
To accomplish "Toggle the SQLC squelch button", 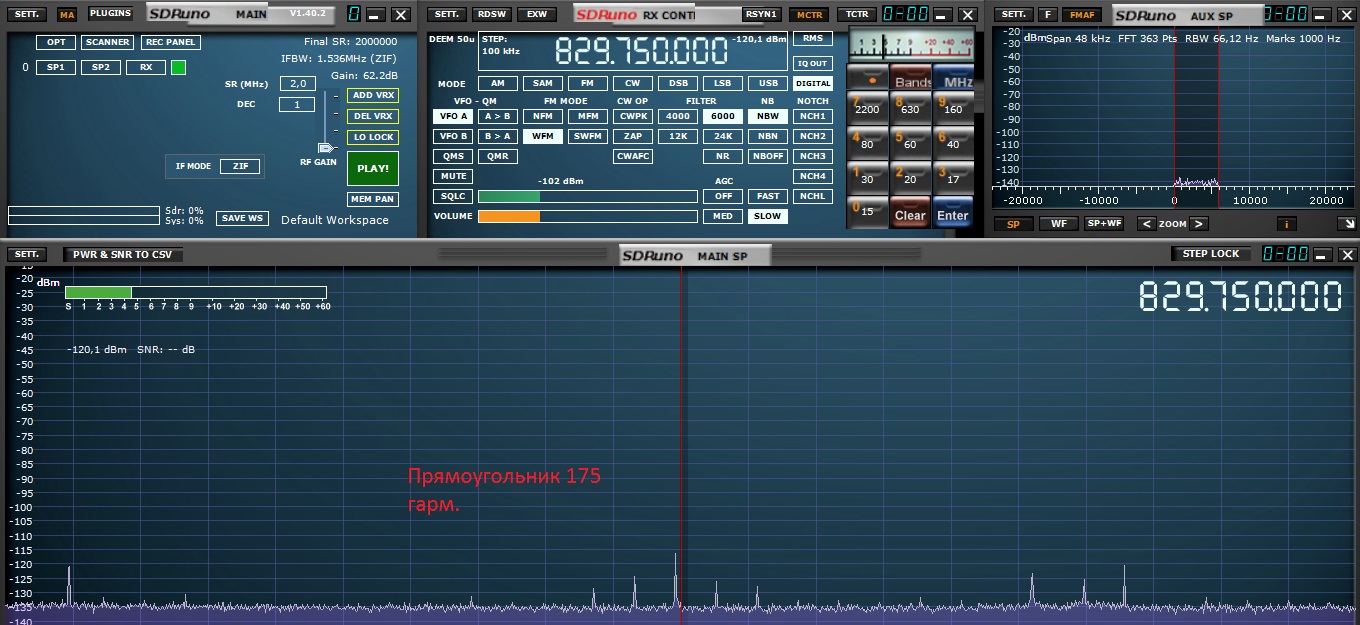I will coord(453,196).
